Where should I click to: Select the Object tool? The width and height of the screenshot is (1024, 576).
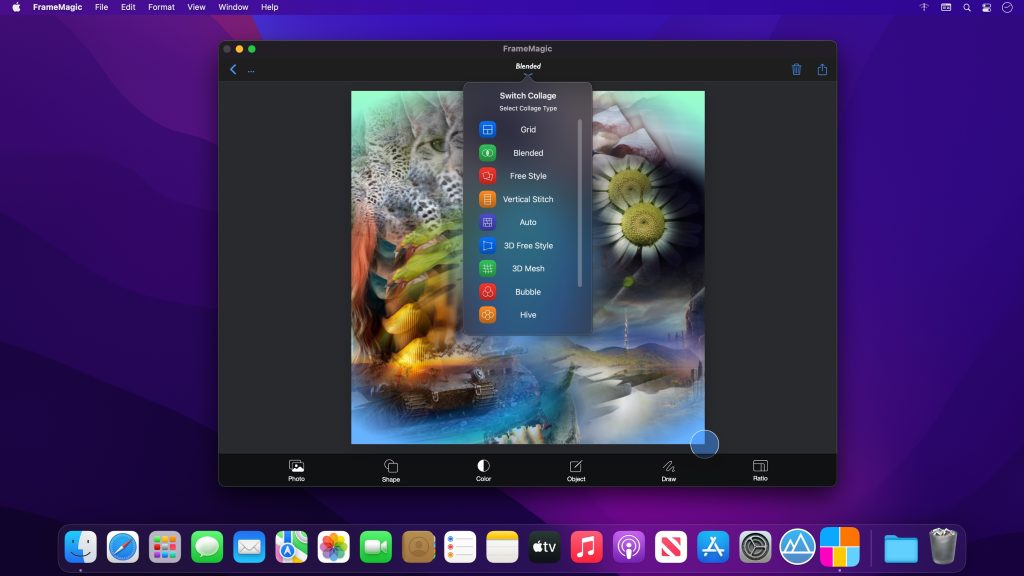coord(575,469)
